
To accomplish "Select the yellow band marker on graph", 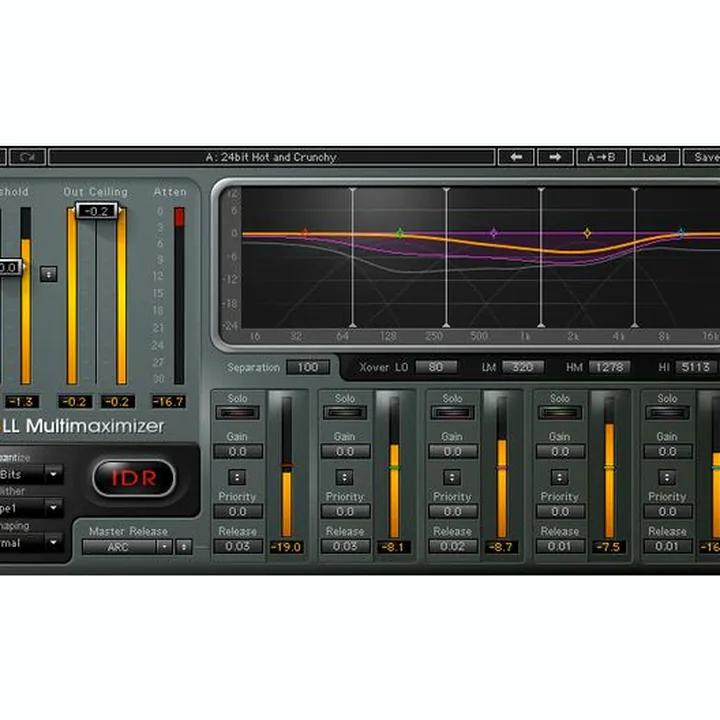I will pos(587,233).
